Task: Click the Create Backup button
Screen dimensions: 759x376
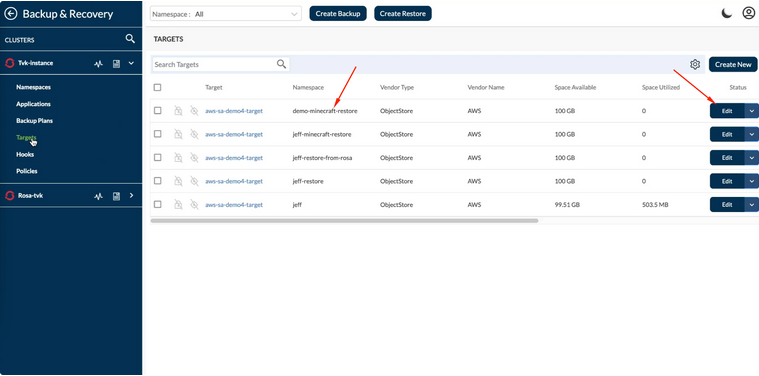Action: coord(338,14)
